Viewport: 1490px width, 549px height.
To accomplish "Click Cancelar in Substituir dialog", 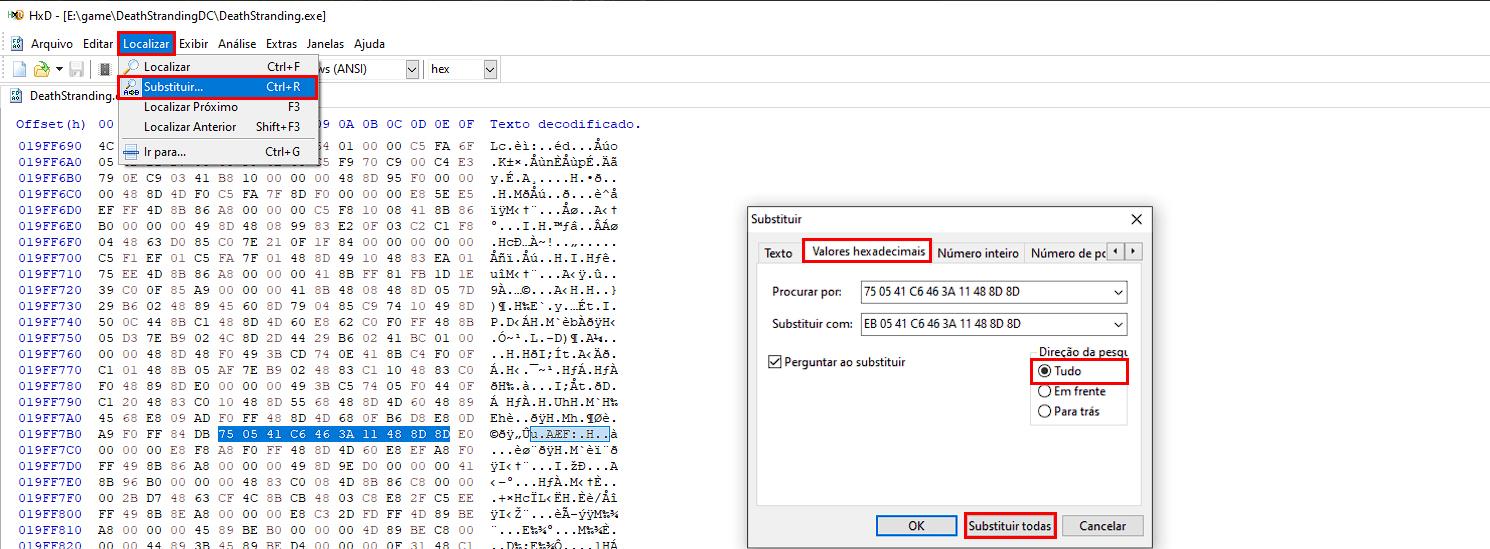I will 1102,526.
